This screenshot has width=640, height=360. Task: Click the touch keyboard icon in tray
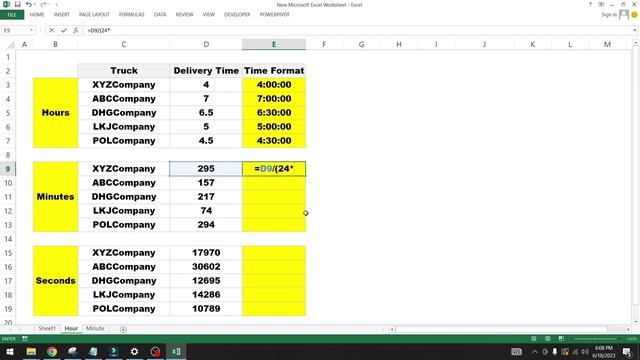[516, 351]
